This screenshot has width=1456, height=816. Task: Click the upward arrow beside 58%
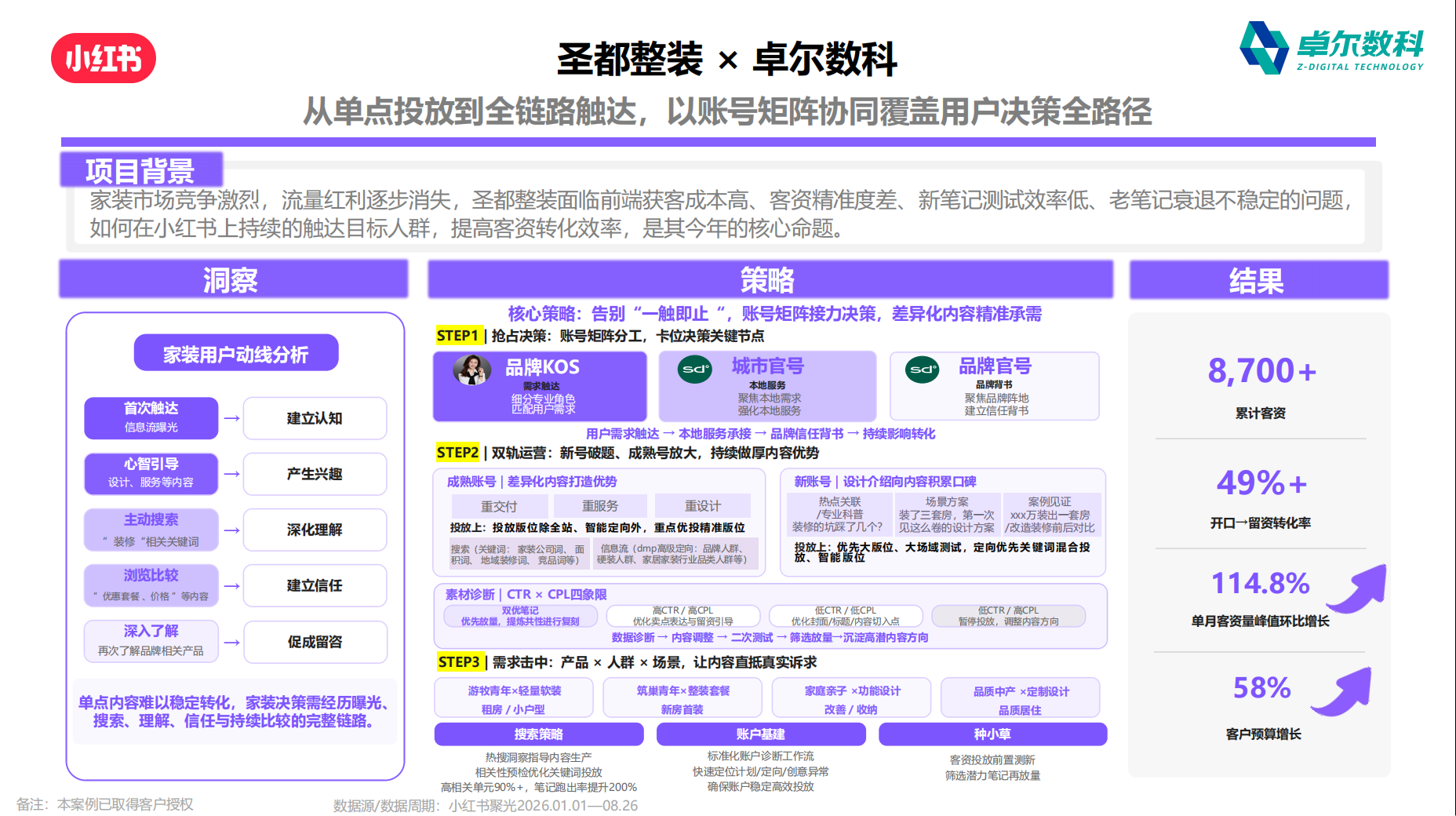1342,691
